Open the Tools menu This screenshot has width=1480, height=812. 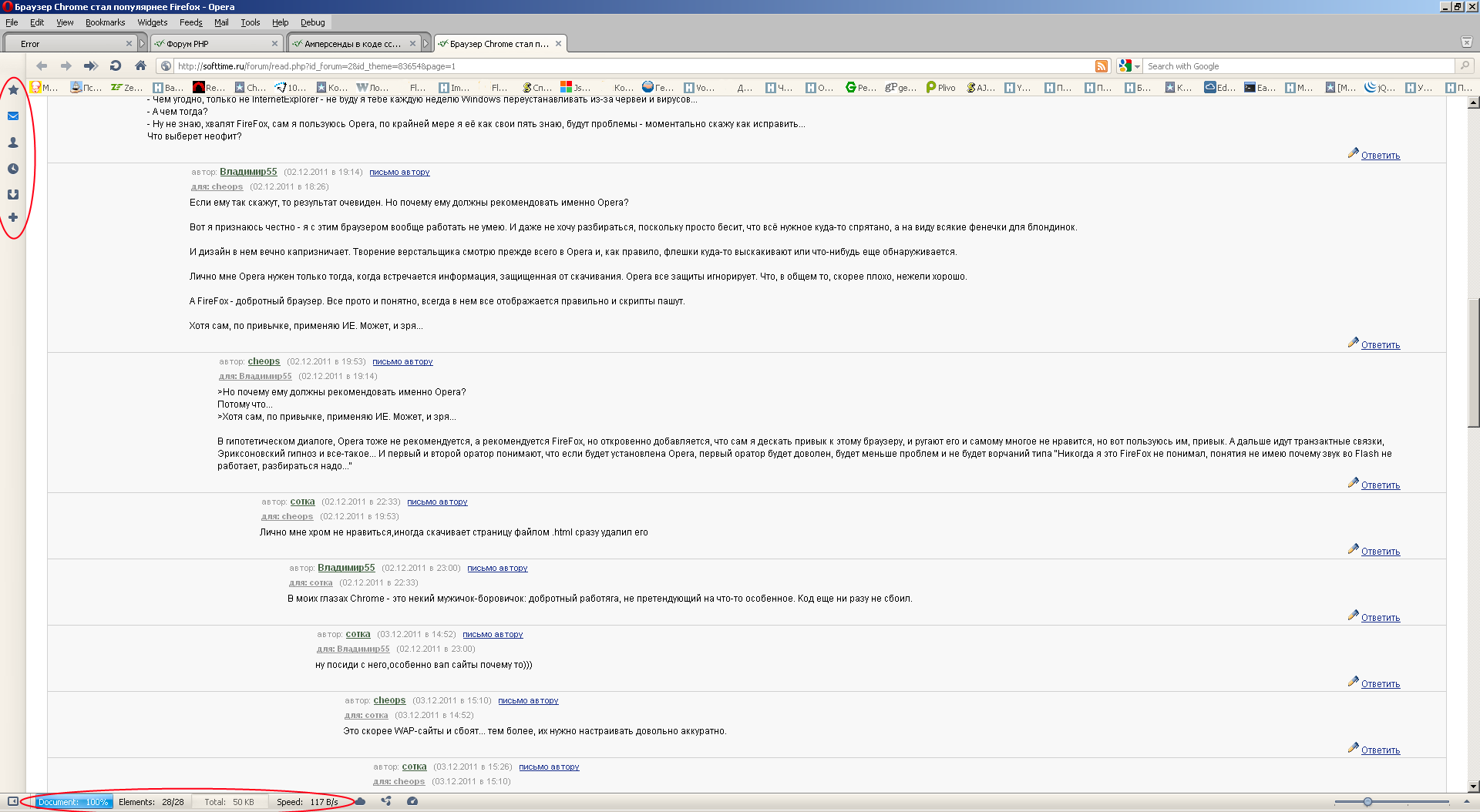[x=250, y=22]
